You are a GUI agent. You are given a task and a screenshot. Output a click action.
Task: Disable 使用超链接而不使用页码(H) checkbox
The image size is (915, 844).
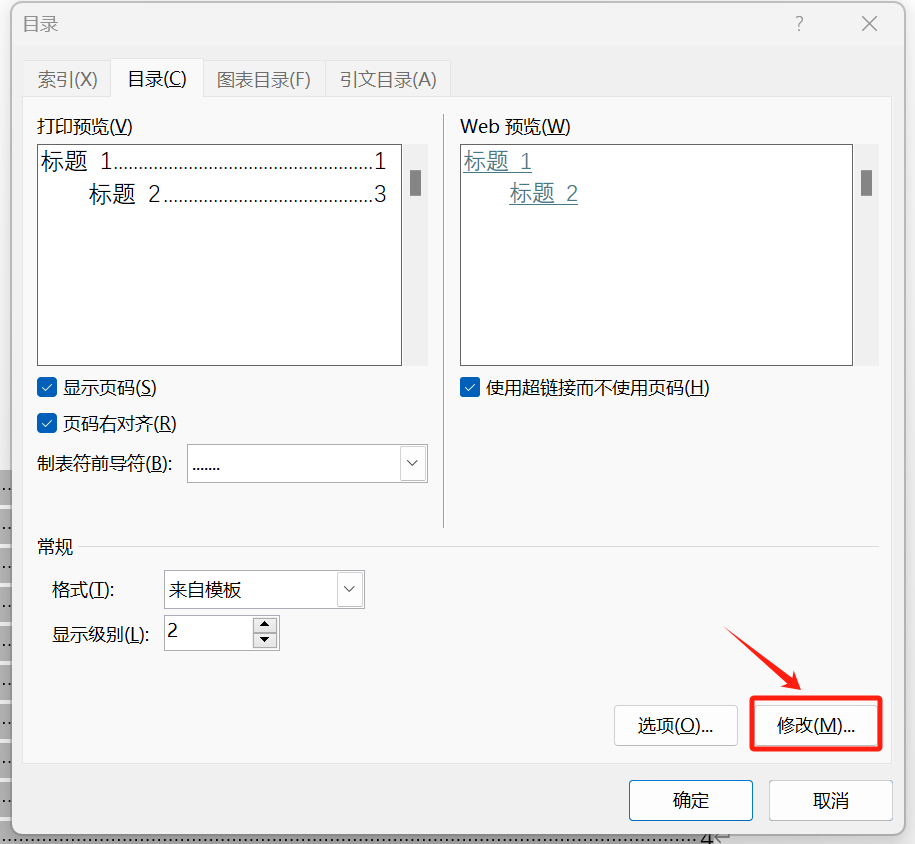click(x=470, y=388)
